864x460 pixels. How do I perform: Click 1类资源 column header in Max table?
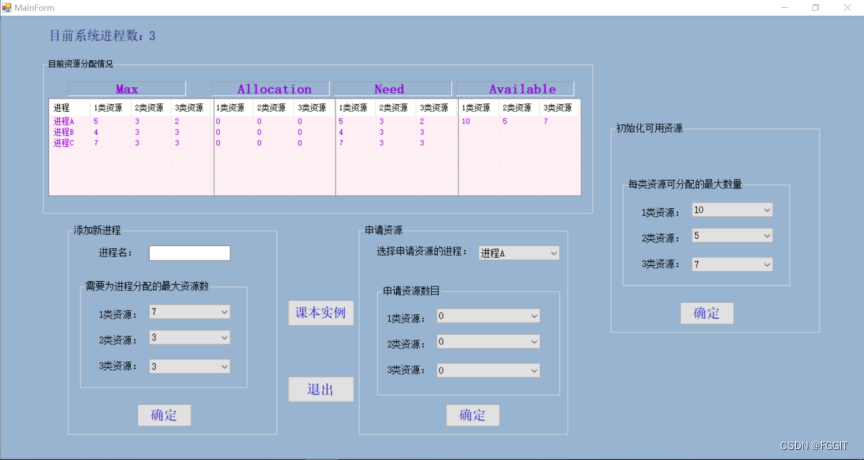(110, 108)
